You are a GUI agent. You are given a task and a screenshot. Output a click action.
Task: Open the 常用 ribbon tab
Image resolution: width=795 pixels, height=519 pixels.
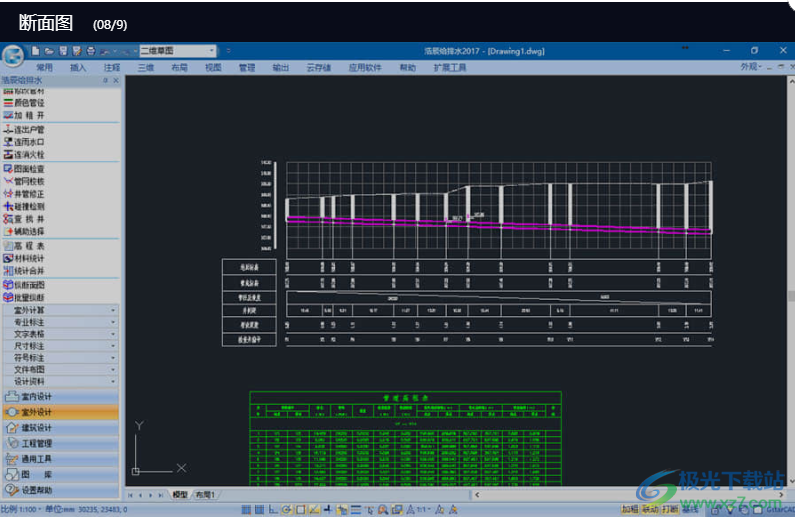(x=44, y=67)
